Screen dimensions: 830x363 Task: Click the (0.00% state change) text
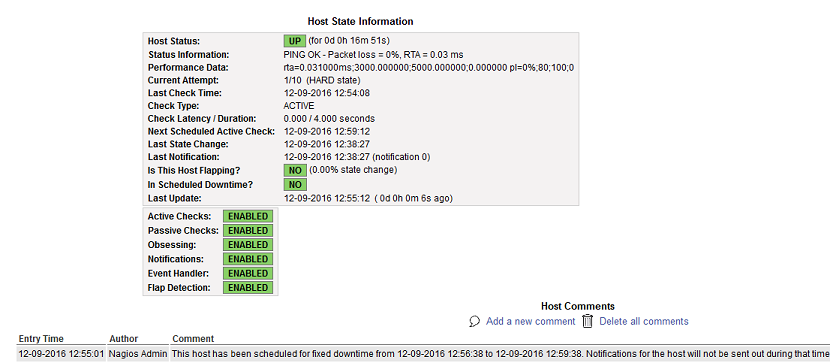(x=353, y=170)
